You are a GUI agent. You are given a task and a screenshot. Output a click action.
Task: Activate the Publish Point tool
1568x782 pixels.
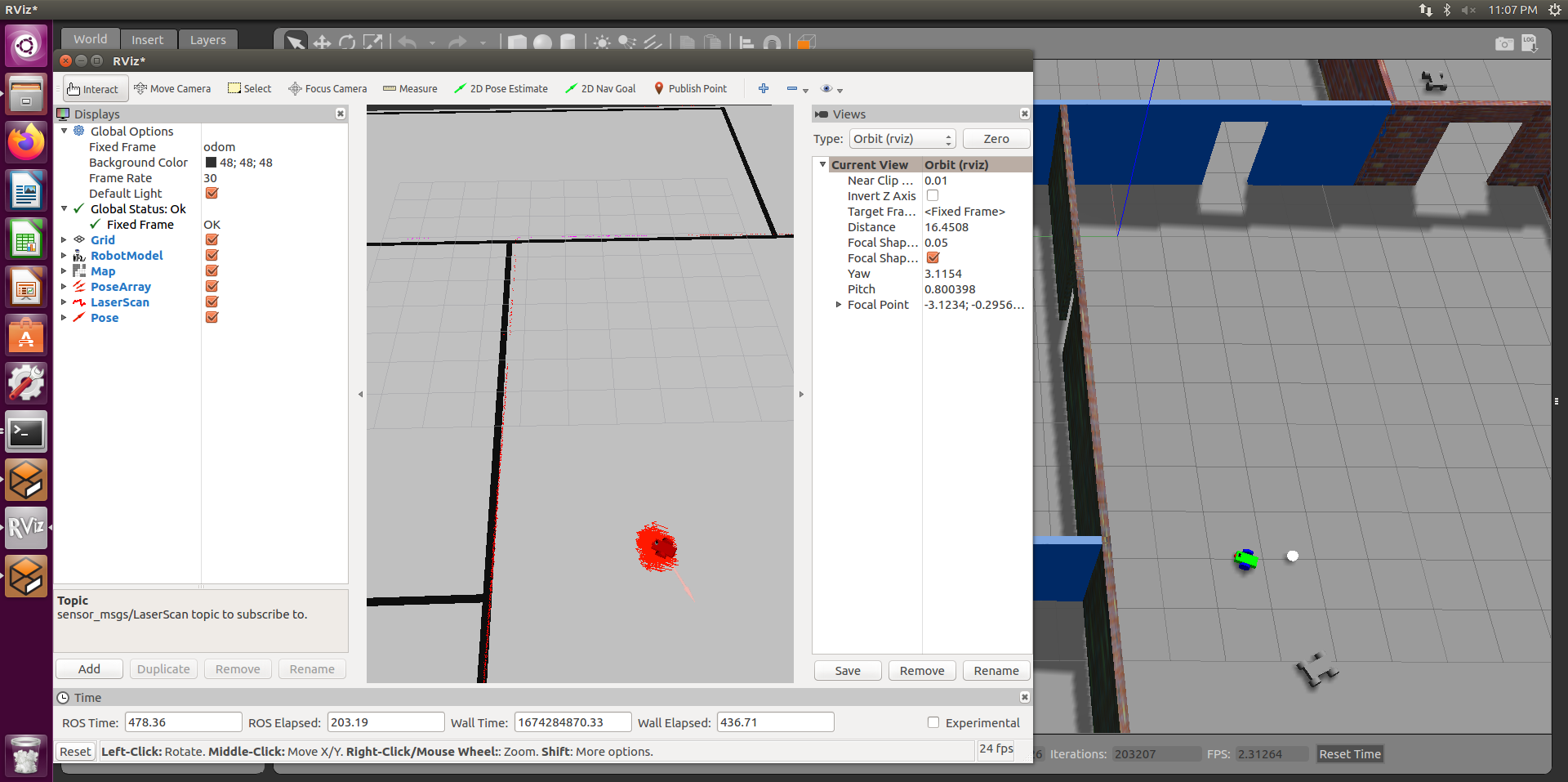click(x=690, y=88)
